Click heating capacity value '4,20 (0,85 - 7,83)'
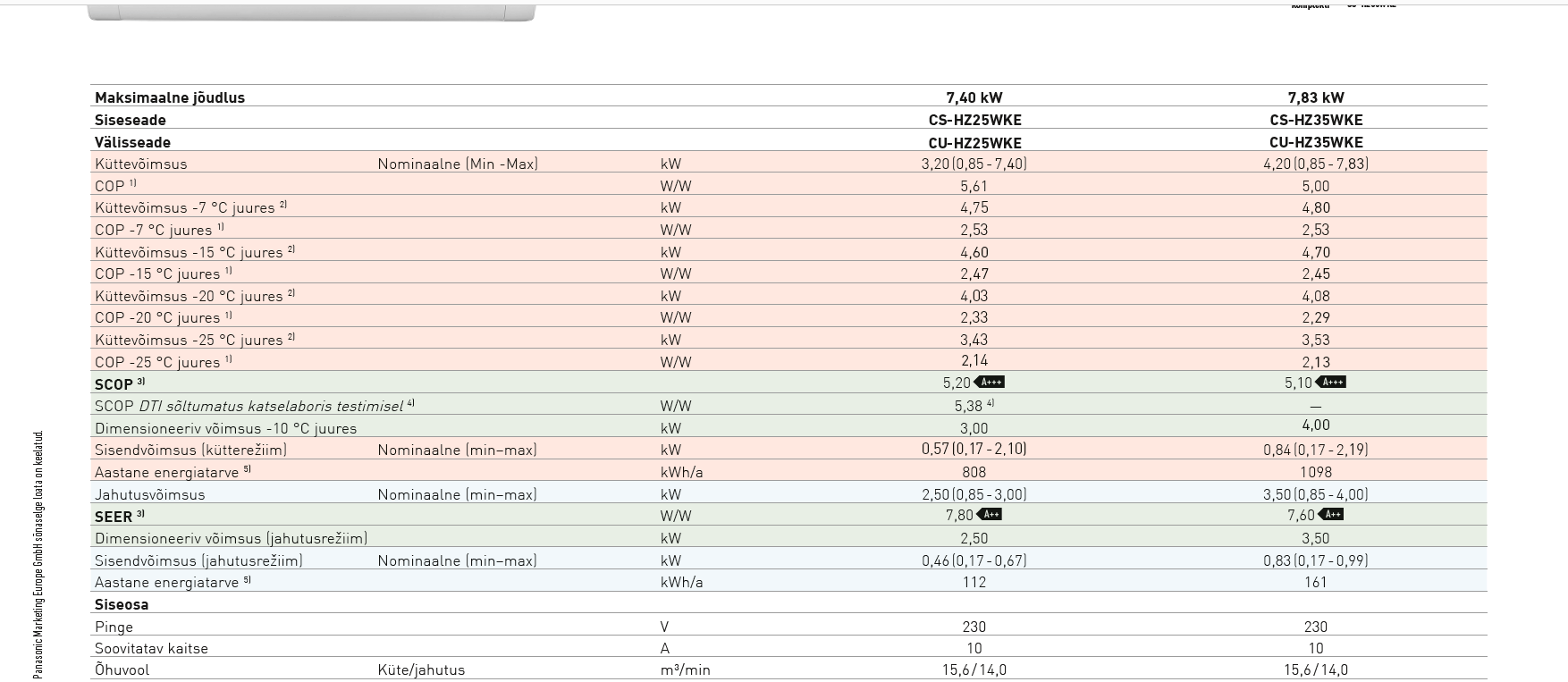 (1316, 164)
